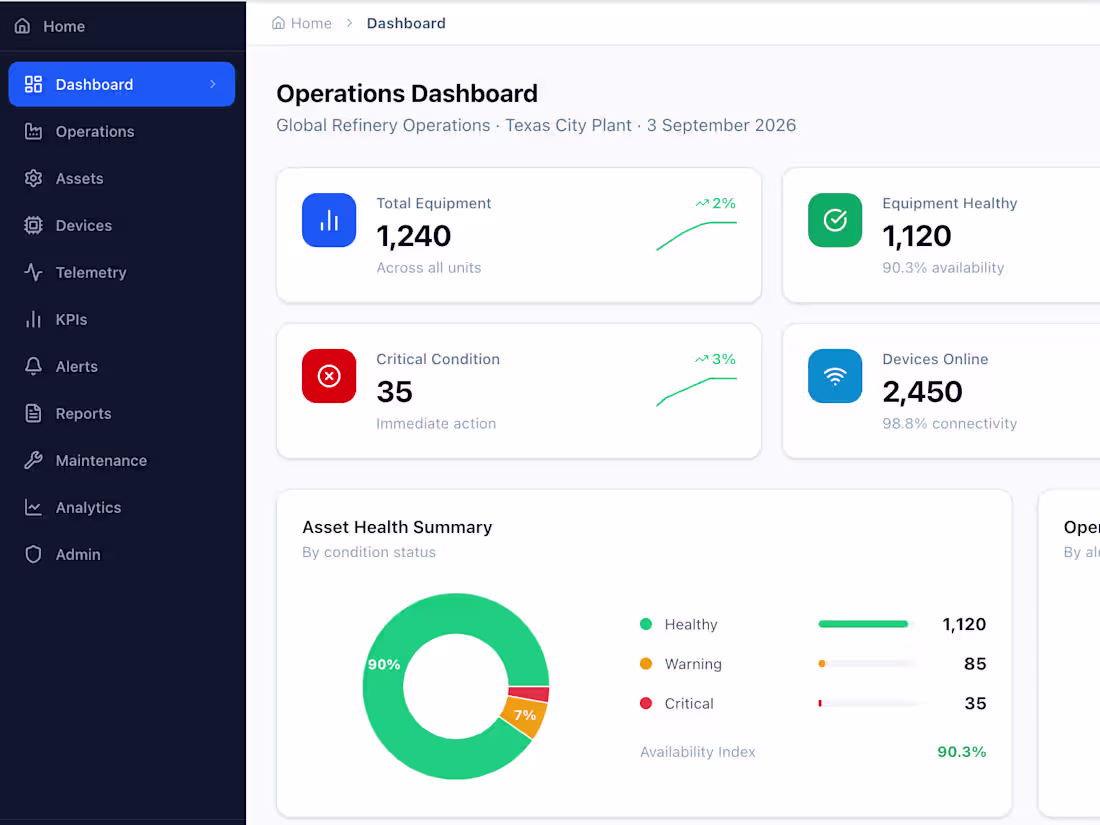Click the Warning count 85
This screenshot has height=825, width=1100.
975,664
